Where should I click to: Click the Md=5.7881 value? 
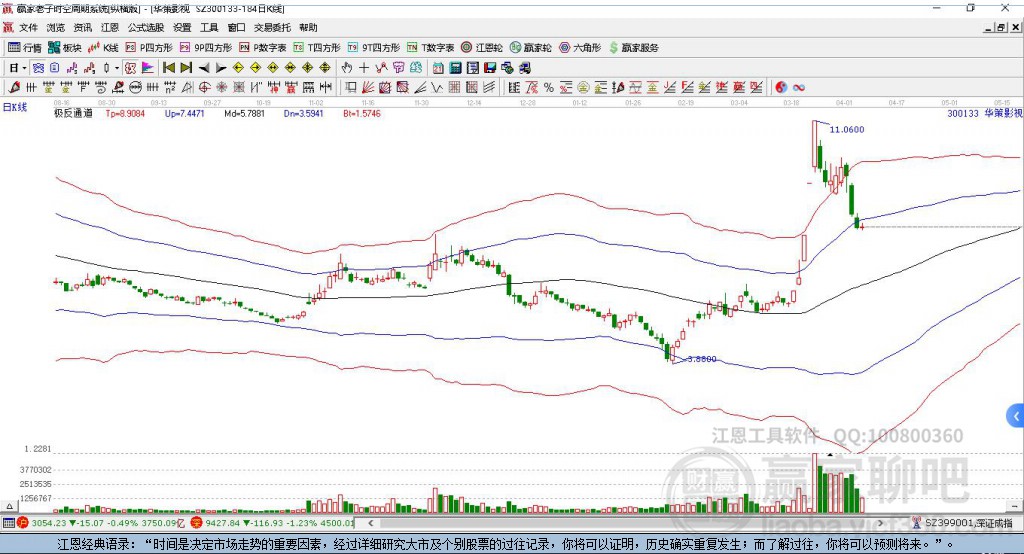(244, 113)
